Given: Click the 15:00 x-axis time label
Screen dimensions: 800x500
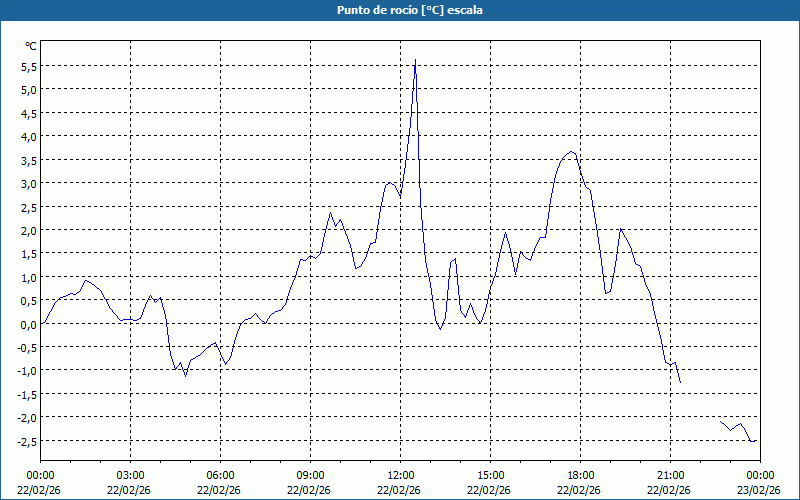Looking at the screenshot, I should (490, 475).
